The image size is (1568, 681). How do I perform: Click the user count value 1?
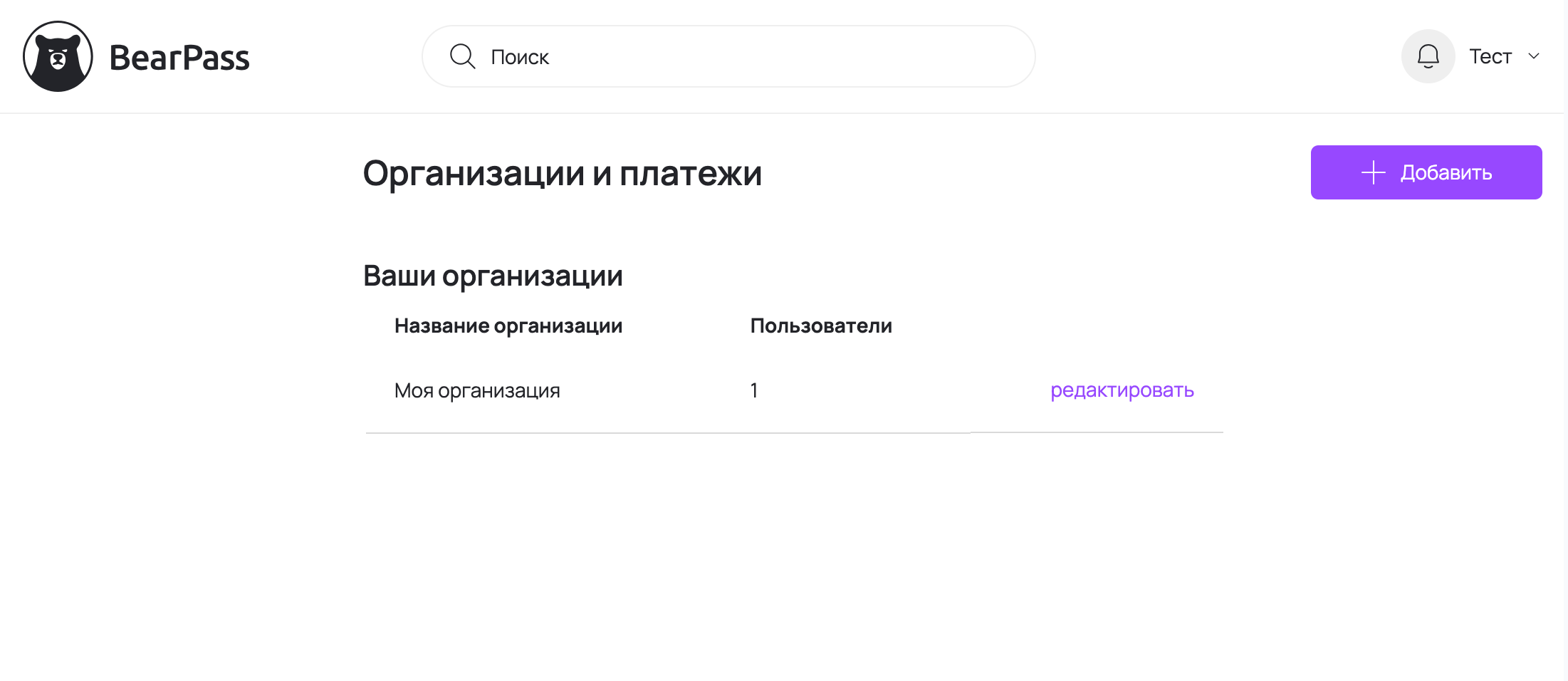(753, 390)
